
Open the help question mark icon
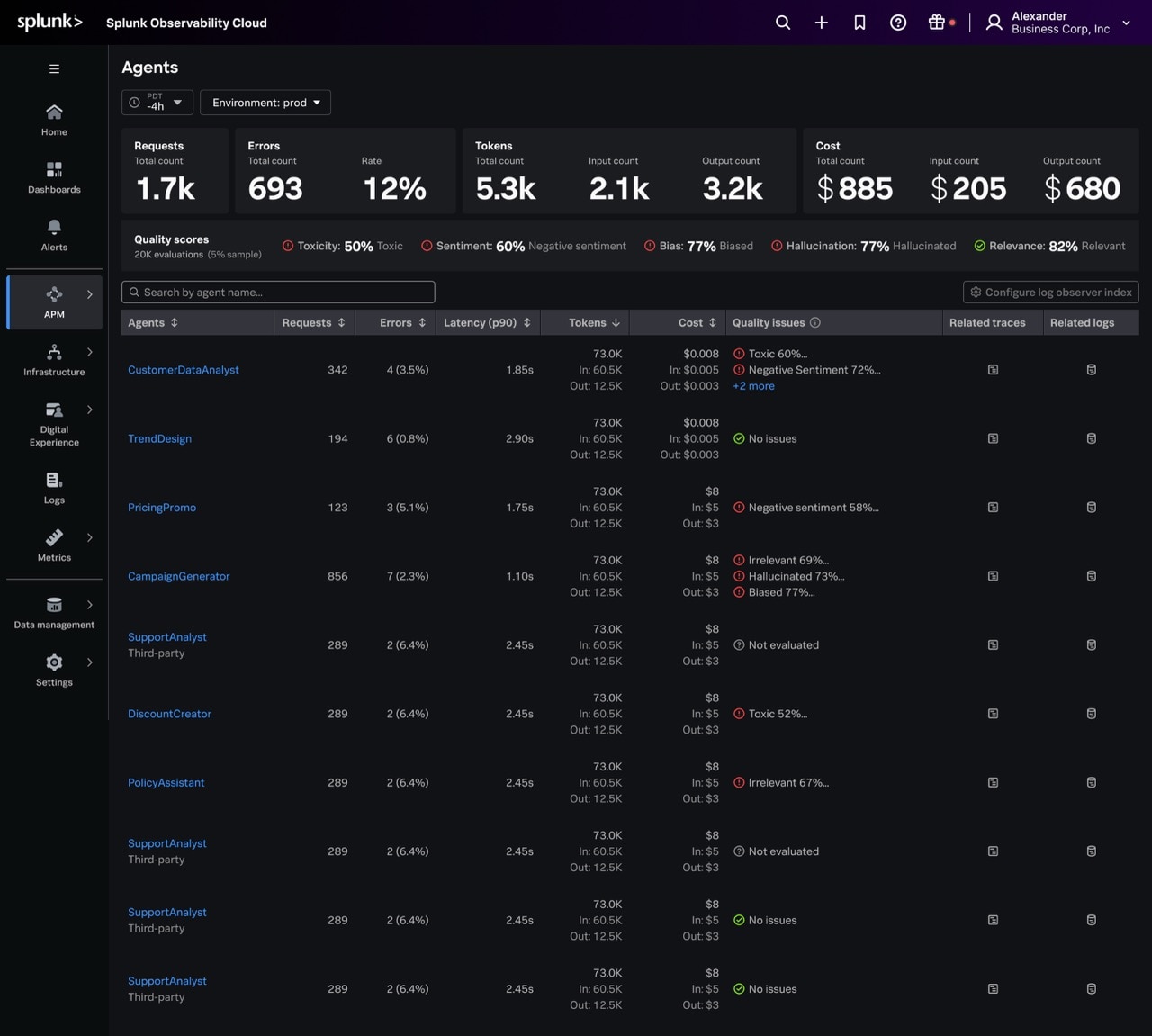point(898,23)
